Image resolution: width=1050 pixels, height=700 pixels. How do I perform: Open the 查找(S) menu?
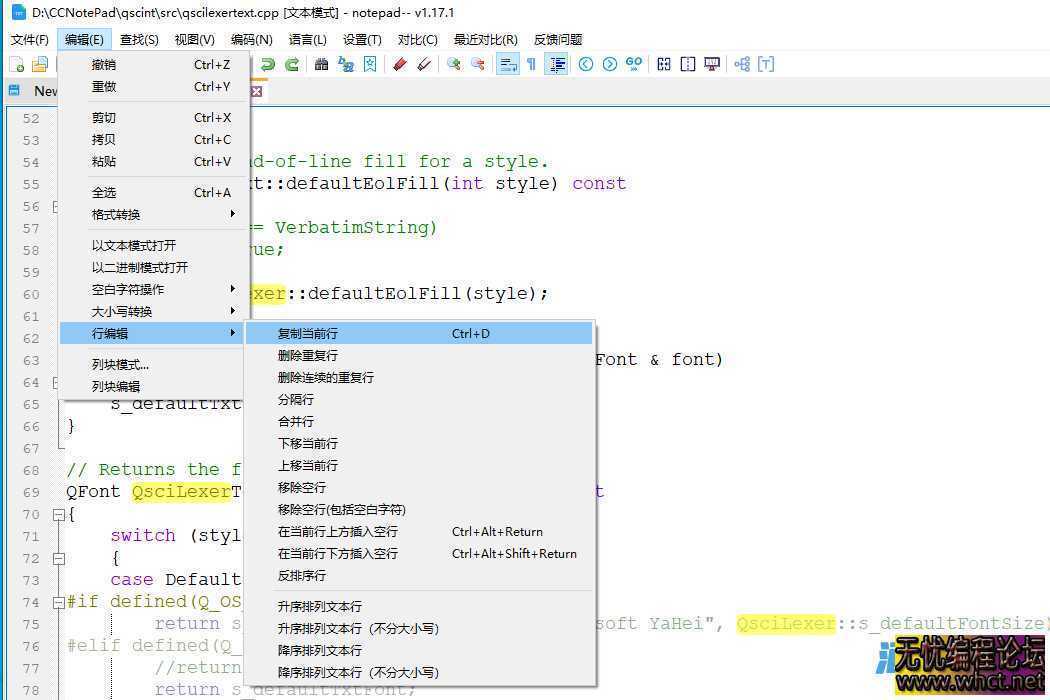coord(138,39)
